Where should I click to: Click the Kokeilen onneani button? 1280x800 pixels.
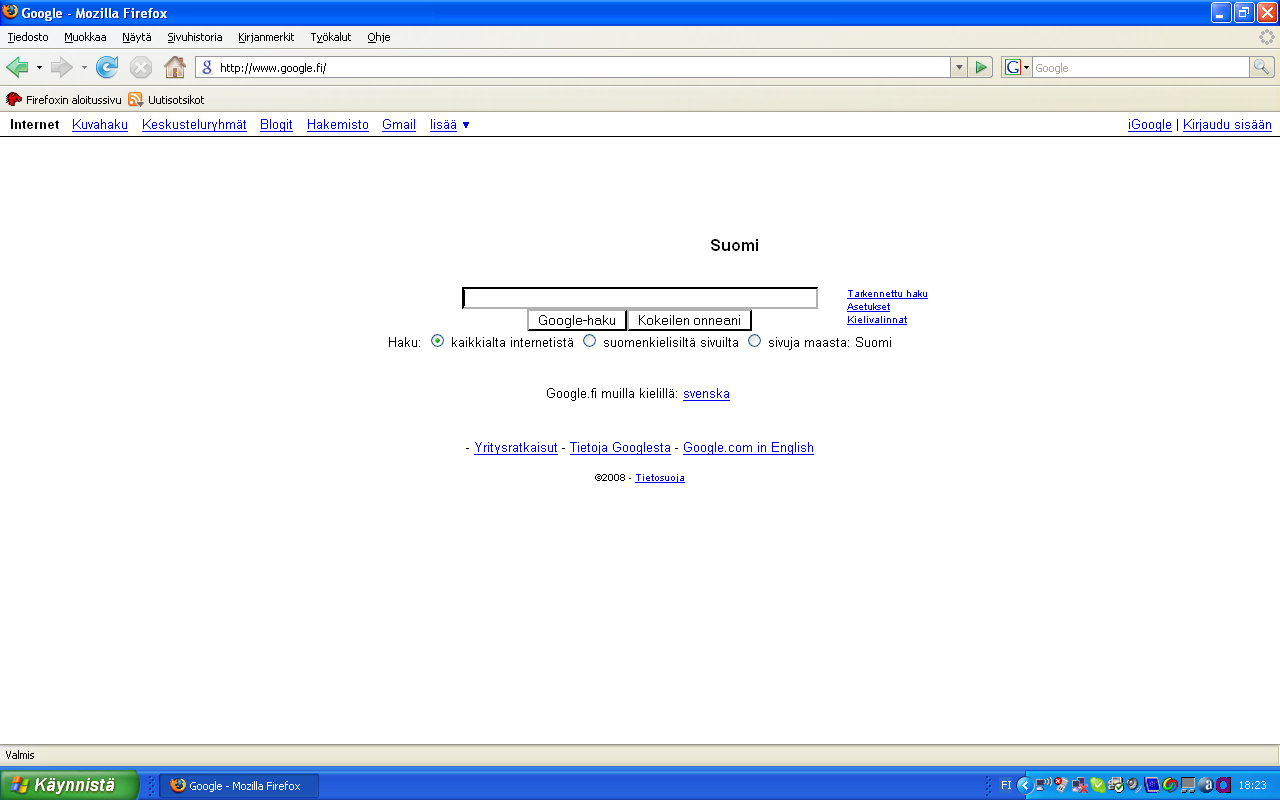[689, 320]
